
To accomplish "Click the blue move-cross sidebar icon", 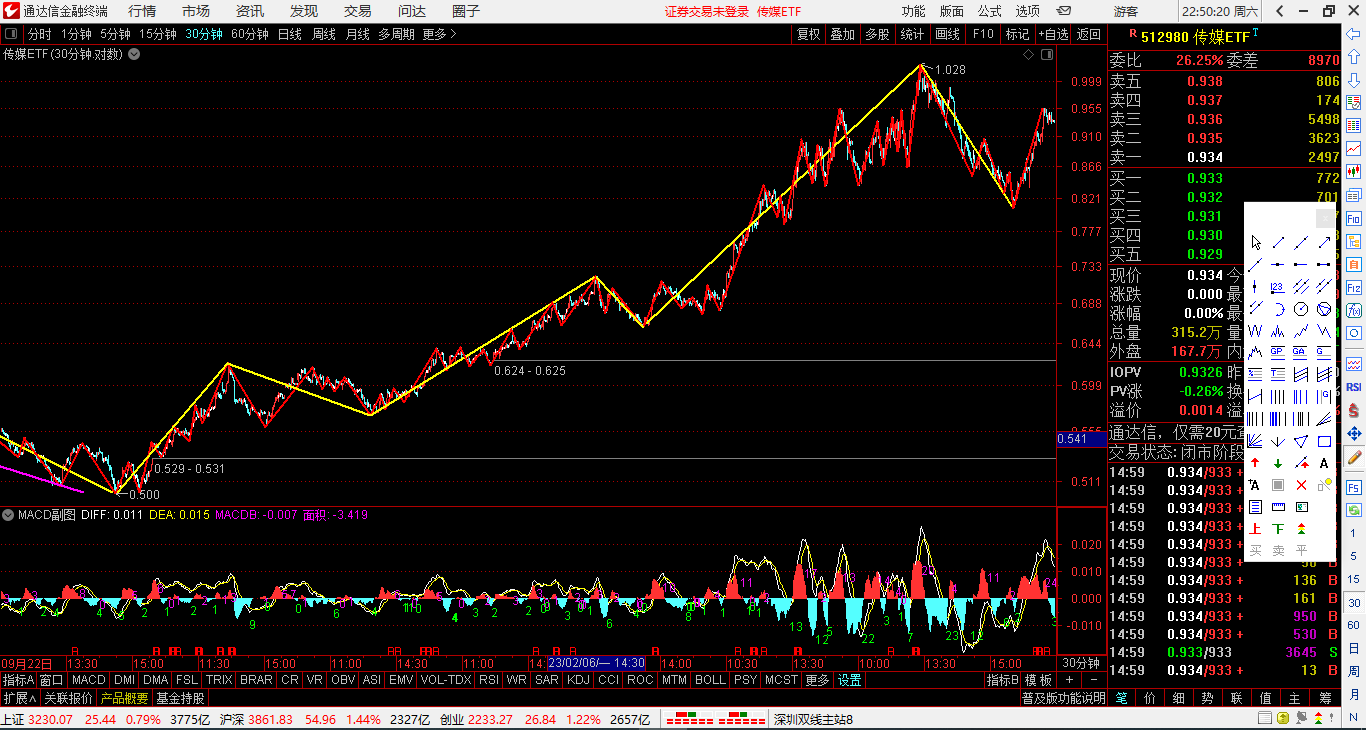I will point(1354,433).
